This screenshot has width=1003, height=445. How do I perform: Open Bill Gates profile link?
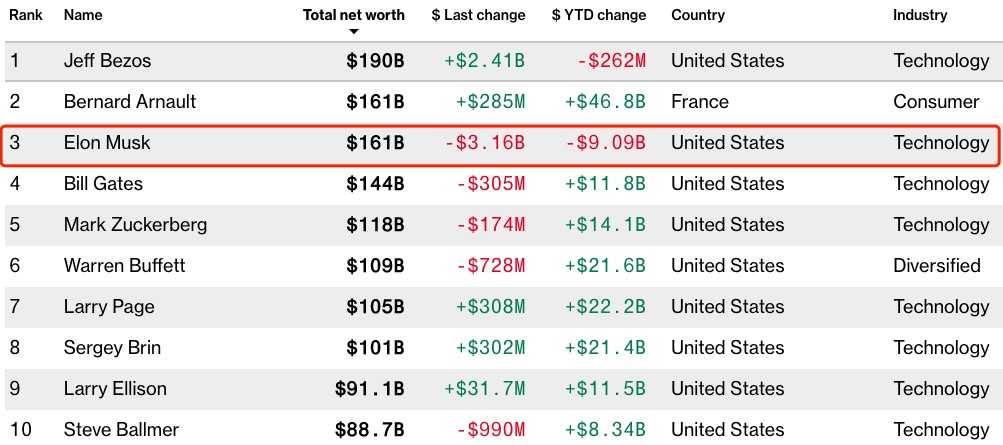[103, 183]
